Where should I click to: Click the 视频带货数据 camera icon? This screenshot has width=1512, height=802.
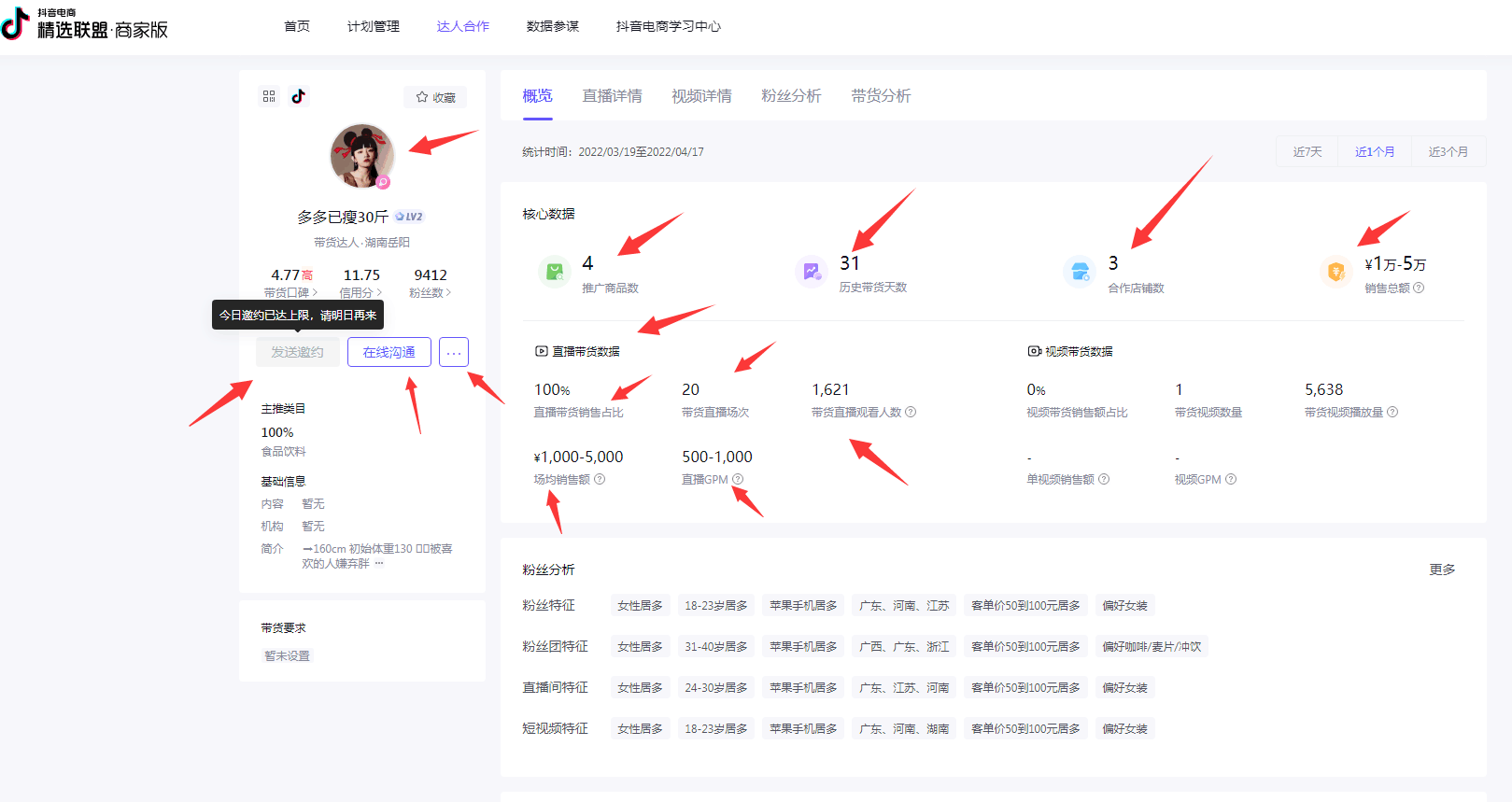(1034, 351)
